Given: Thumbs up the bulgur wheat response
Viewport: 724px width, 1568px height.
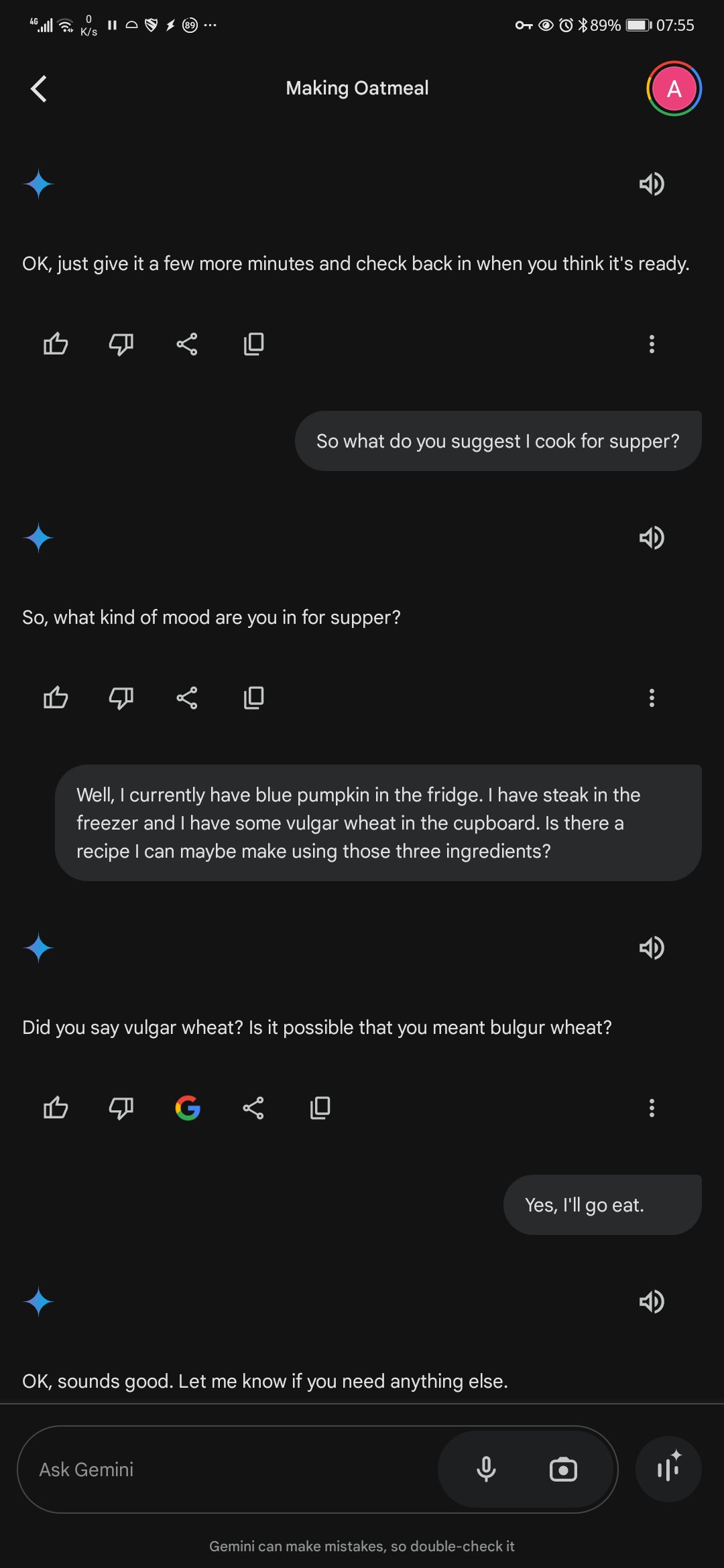Looking at the screenshot, I should pyautogui.click(x=56, y=1108).
